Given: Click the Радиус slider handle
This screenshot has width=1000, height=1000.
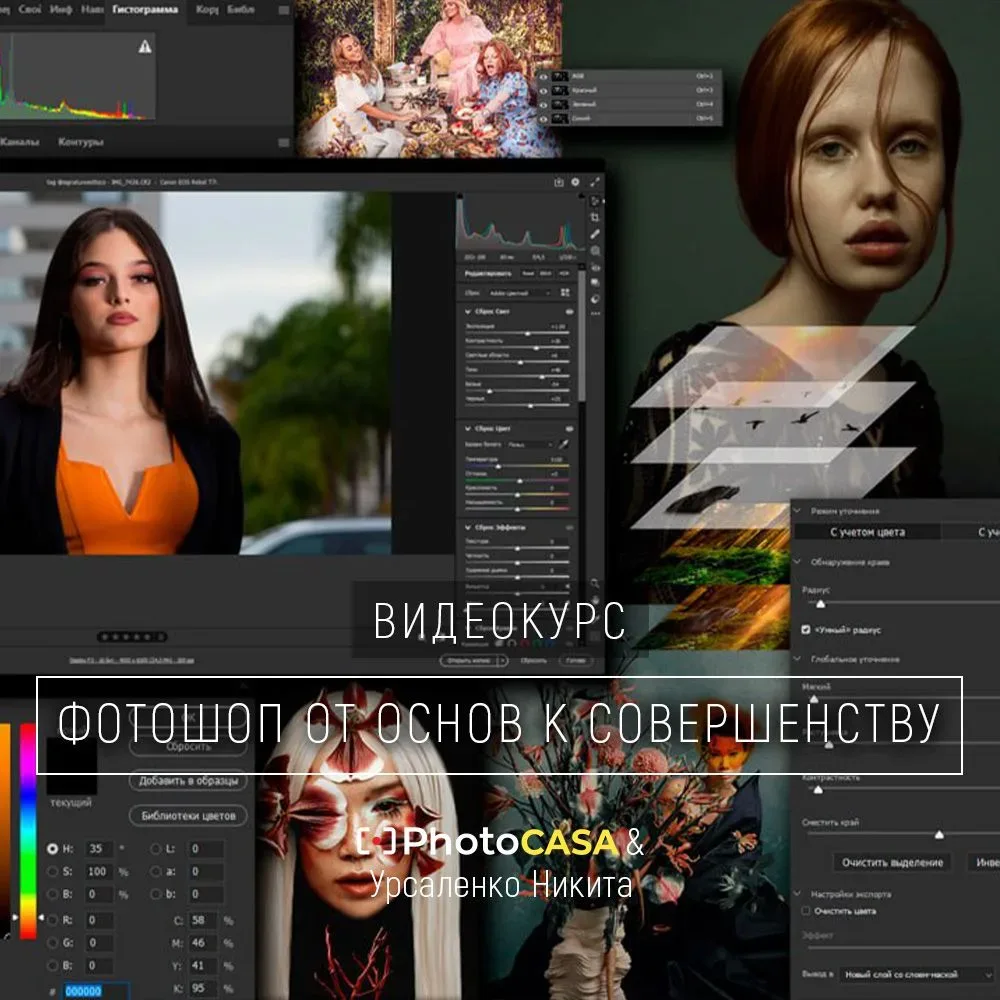Looking at the screenshot, I should coord(821,603).
